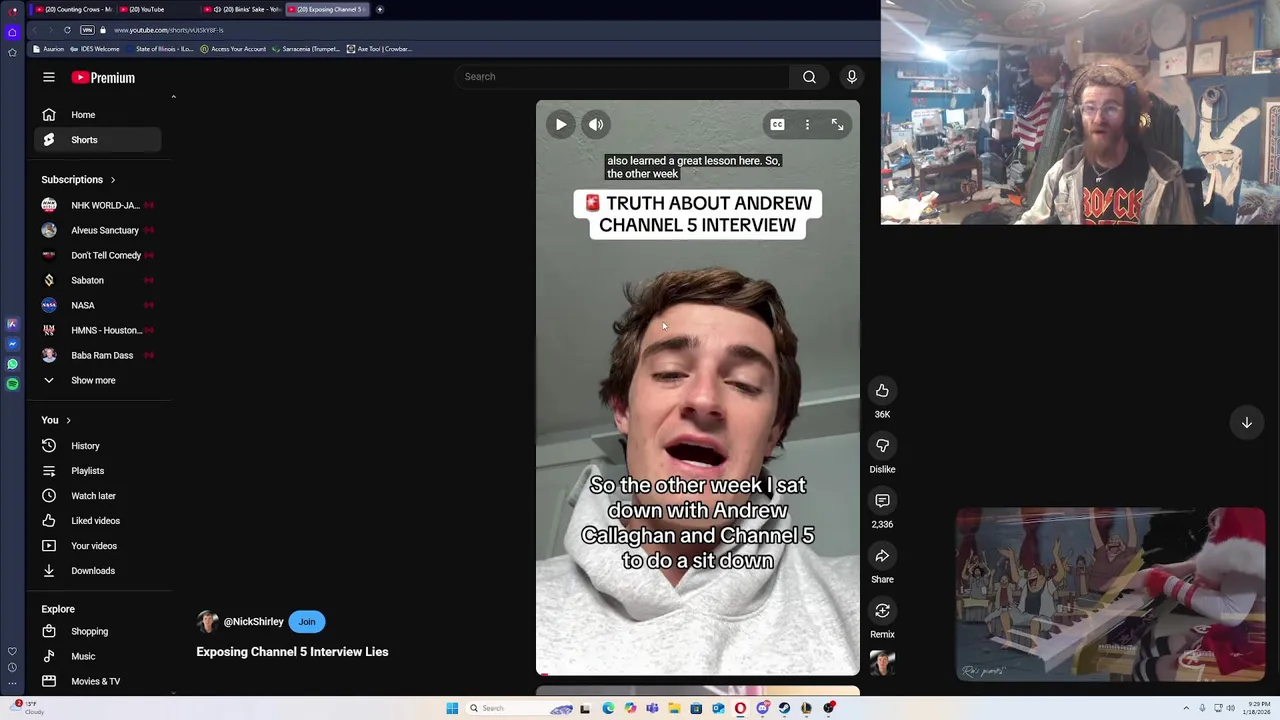Expand the Subscriptions section chevron
This screenshot has width=1280, height=720.
[112, 180]
